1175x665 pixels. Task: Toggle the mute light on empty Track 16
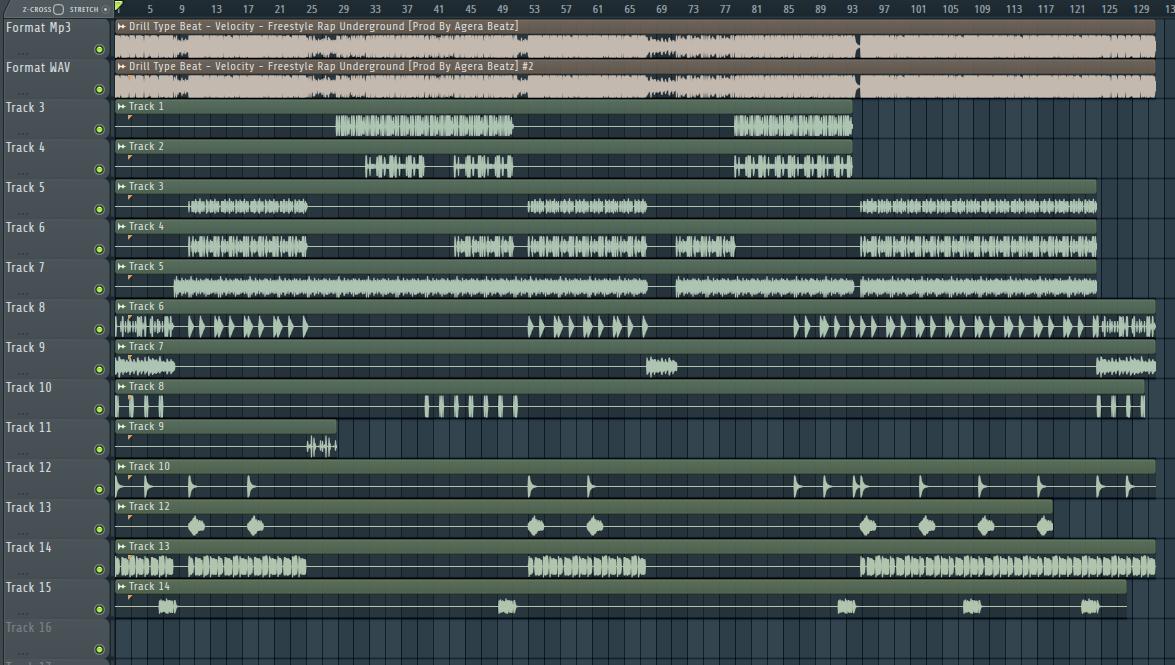(100, 649)
